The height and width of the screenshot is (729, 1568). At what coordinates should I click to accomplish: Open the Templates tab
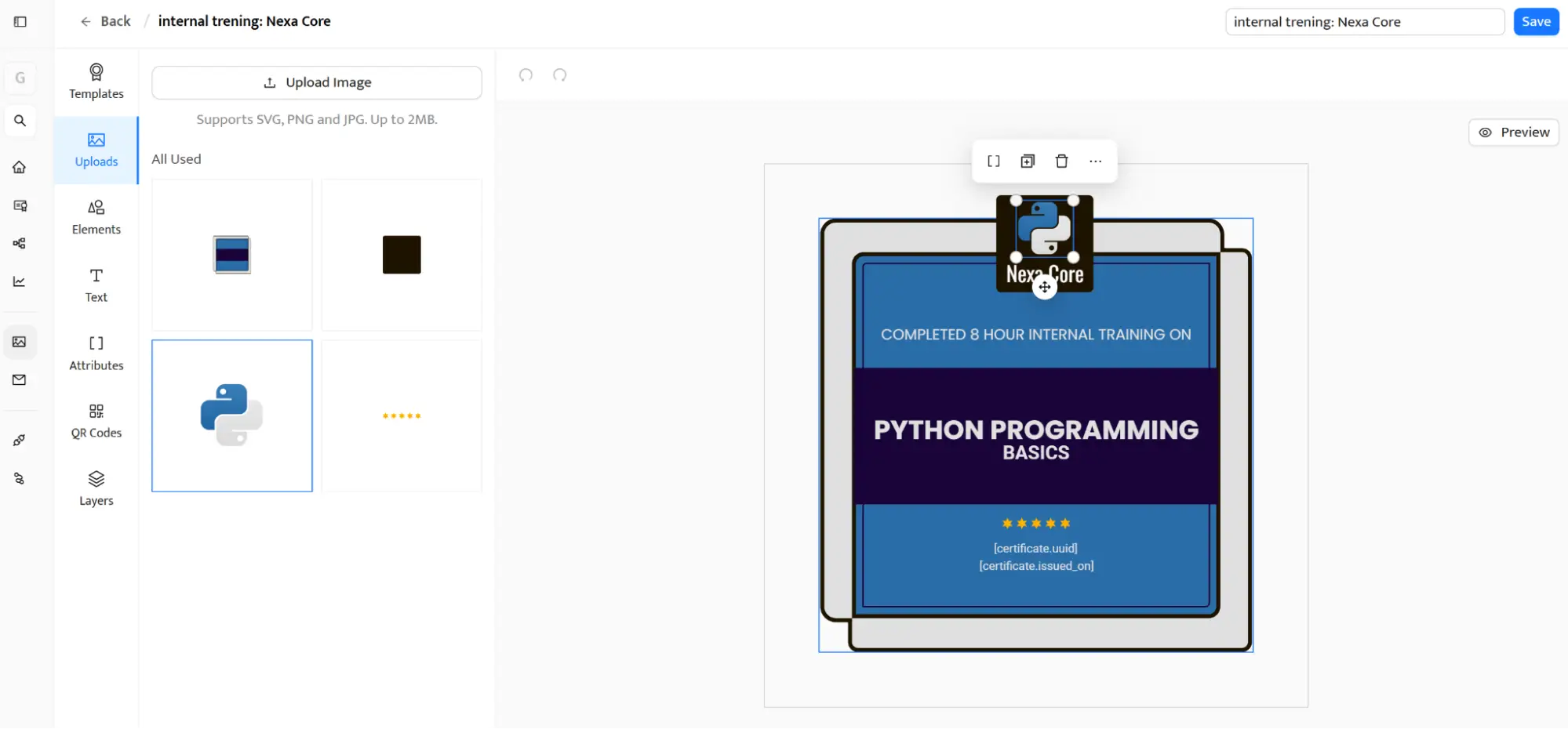(x=96, y=82)
